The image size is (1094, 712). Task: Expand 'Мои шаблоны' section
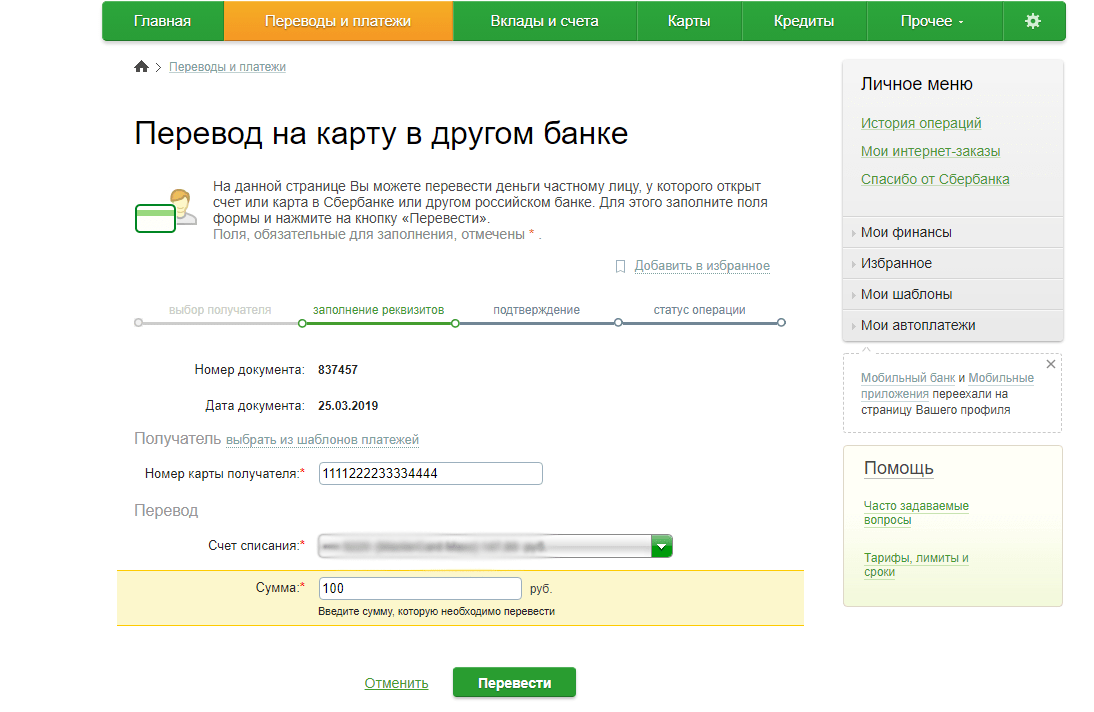point(906,294)
